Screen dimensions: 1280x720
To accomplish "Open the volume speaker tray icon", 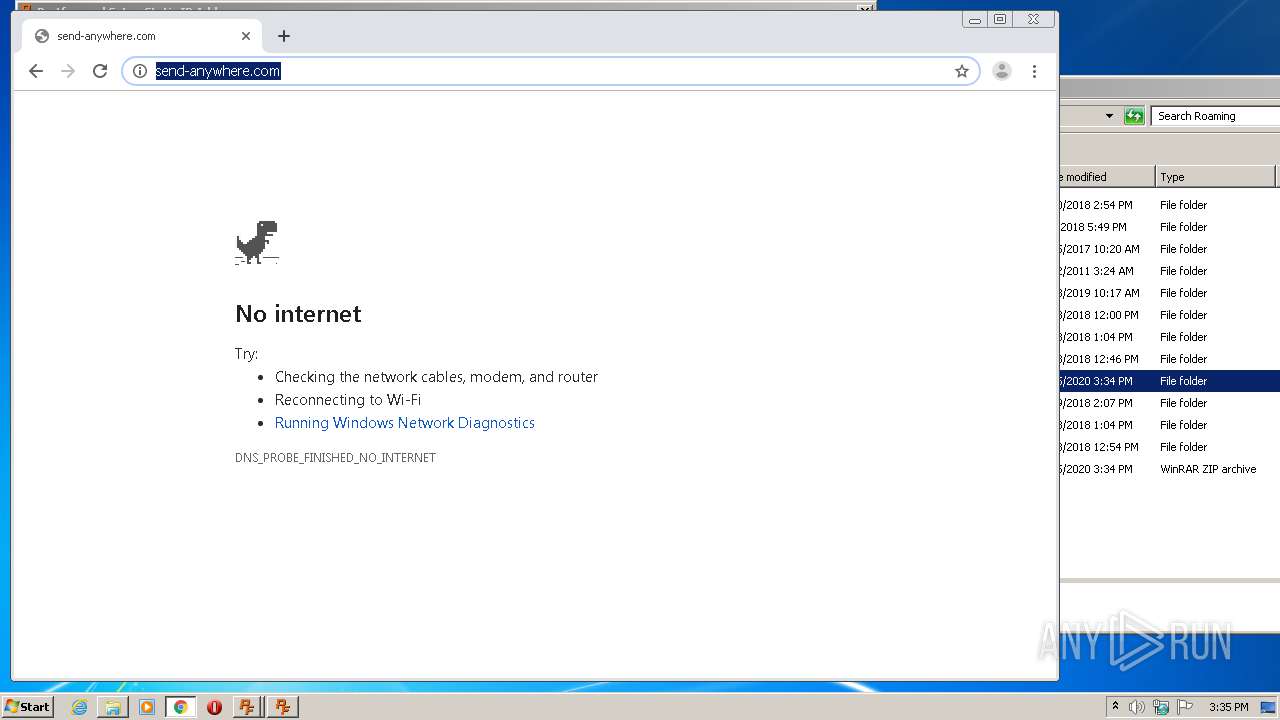I will click(1137, 707).
